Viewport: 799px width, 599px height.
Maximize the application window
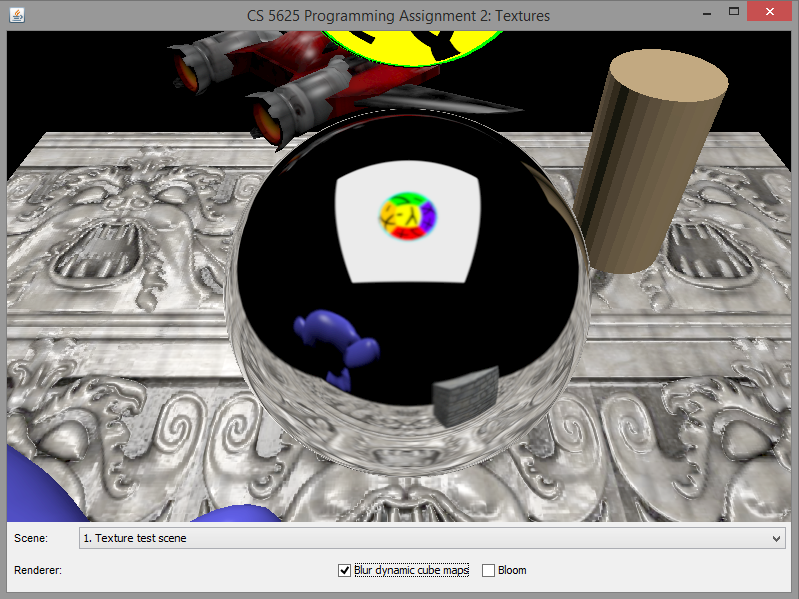(734, 13)
